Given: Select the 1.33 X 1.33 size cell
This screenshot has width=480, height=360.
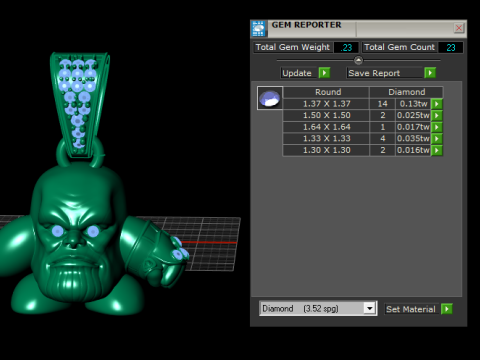Looking at the screenshot, I should pos(326,139).
